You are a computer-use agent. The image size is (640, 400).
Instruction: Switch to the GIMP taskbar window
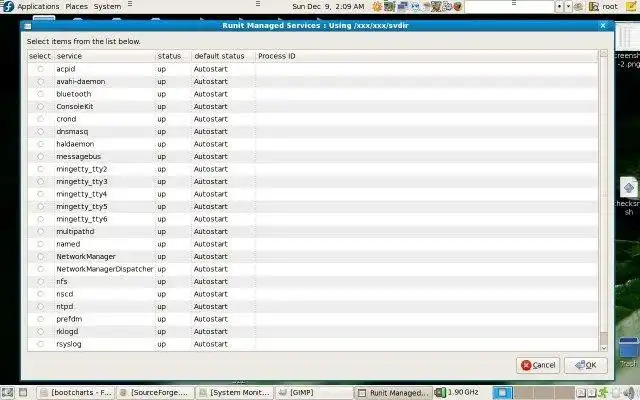(x=314, y=393)
